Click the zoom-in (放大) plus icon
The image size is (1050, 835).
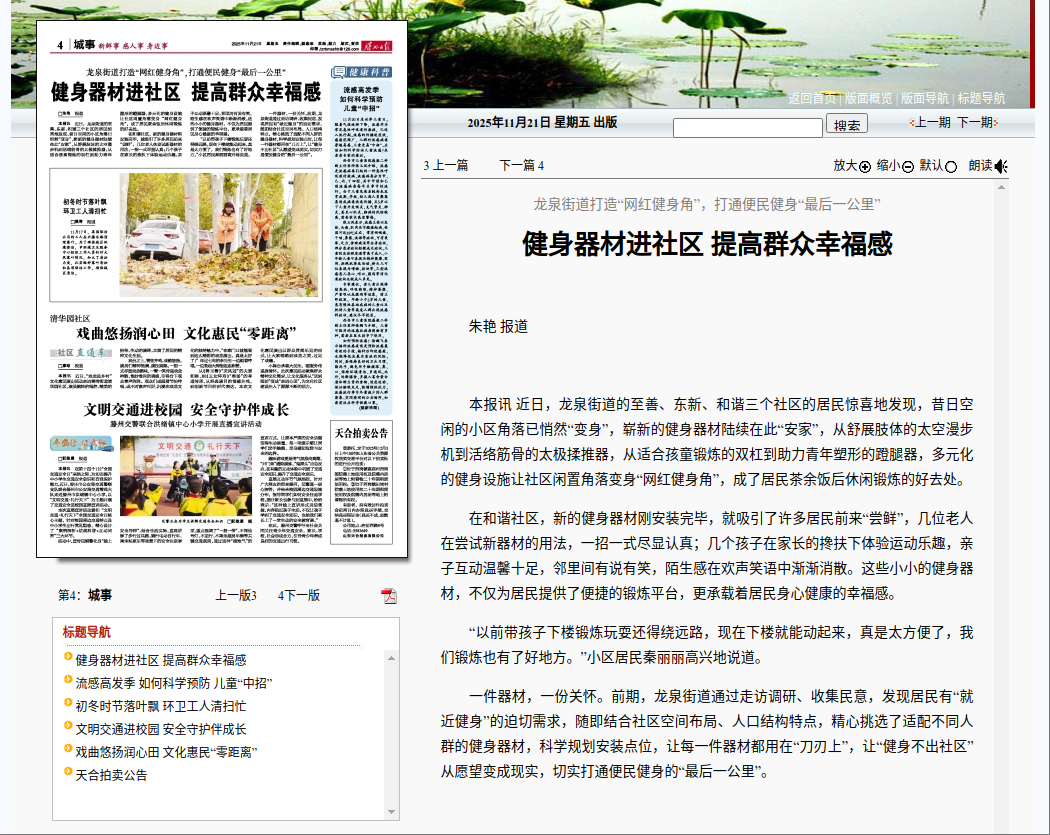pyautogui.click(x=865, y=166)
